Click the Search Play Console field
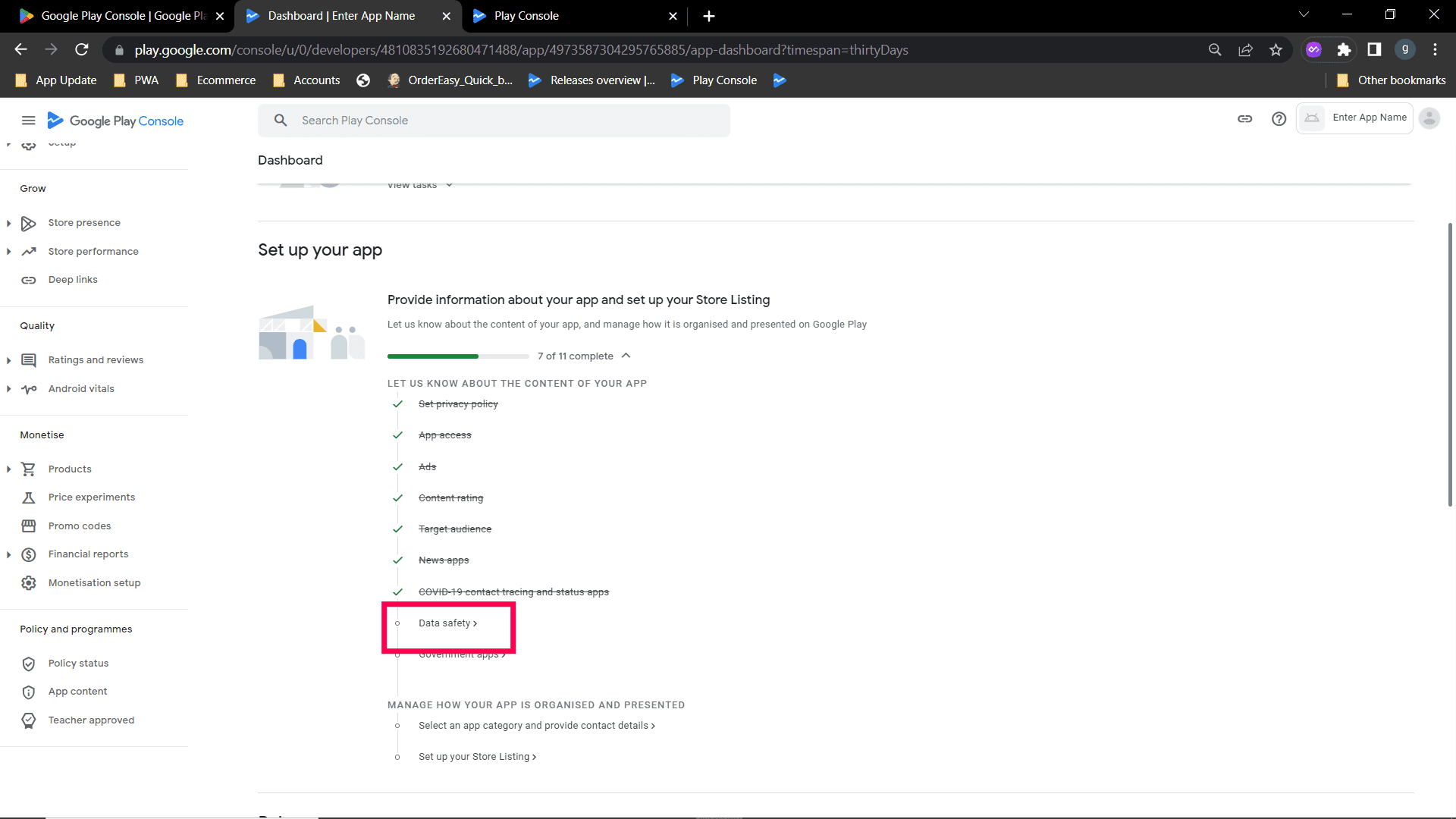The image size is (1456, 819). (x=494, y=121)
